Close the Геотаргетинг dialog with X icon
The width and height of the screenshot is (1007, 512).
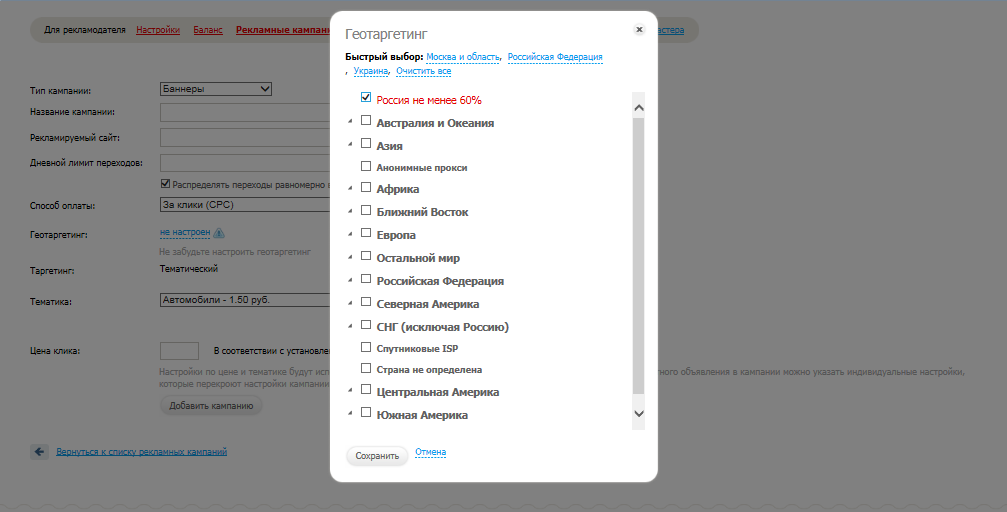click(x=639, y=30)
